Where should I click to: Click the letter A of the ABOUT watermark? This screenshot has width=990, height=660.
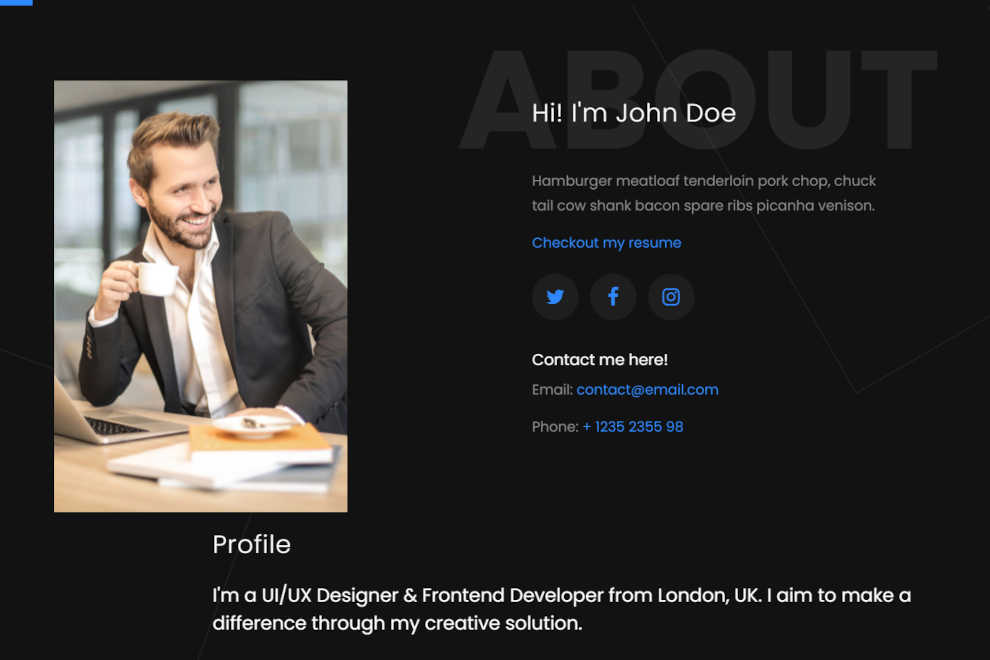509,99
